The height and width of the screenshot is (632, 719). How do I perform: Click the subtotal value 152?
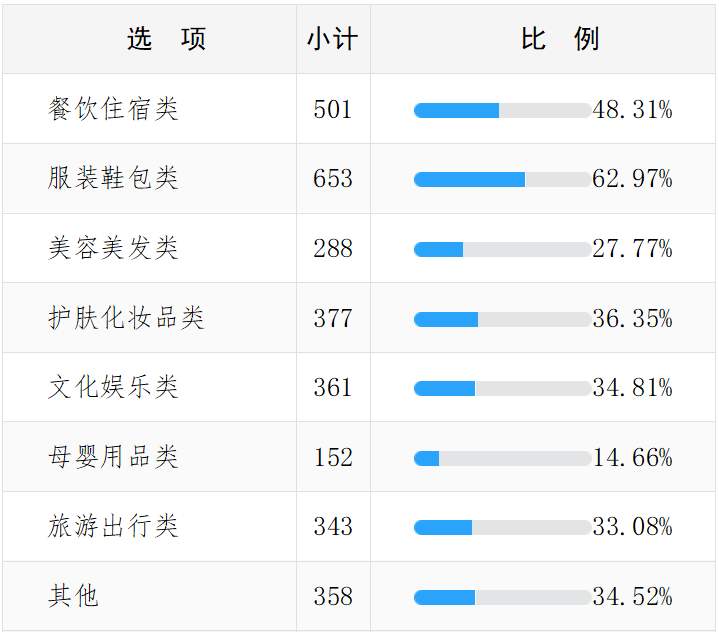tap(333, 457)
